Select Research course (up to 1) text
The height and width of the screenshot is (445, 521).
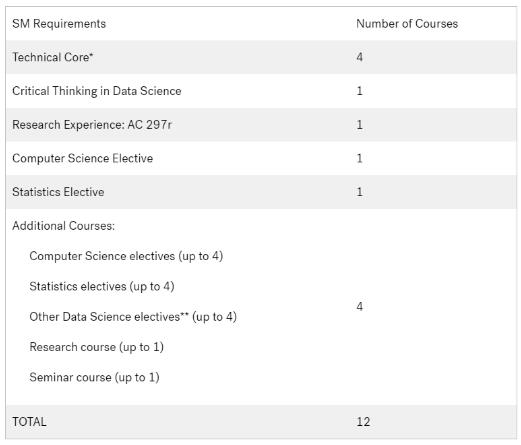[96, 347]
